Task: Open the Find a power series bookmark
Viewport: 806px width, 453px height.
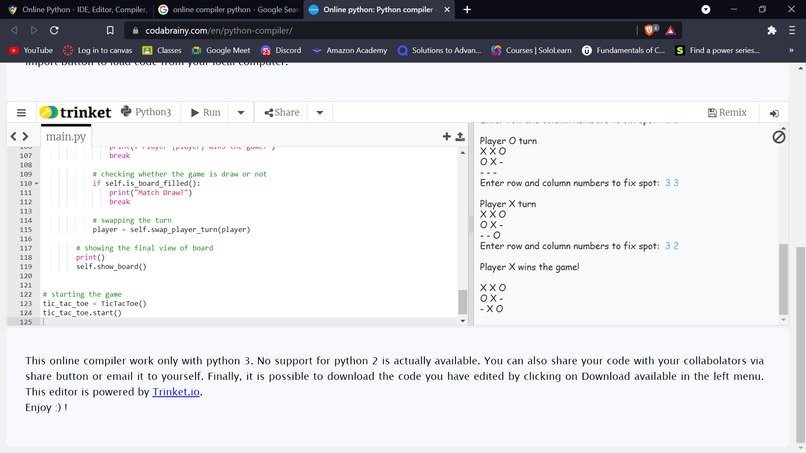Action: pyautogui.click(x=717, y=50)
